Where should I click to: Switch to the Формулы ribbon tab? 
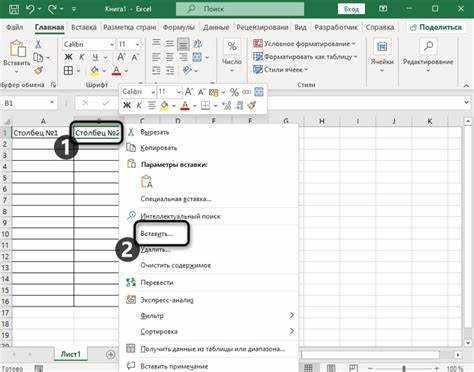(179, 27)
